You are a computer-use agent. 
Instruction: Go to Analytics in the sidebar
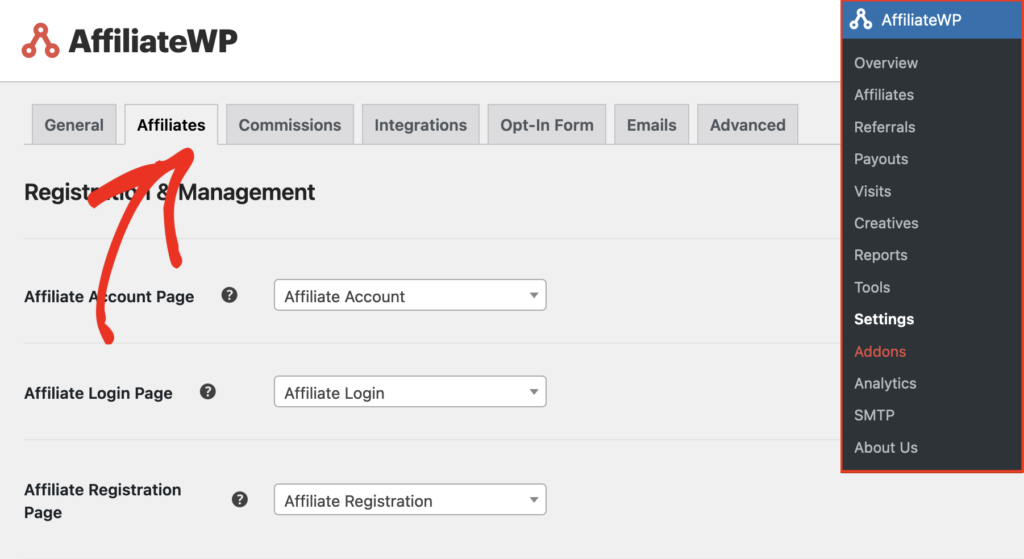click(885, 383)
